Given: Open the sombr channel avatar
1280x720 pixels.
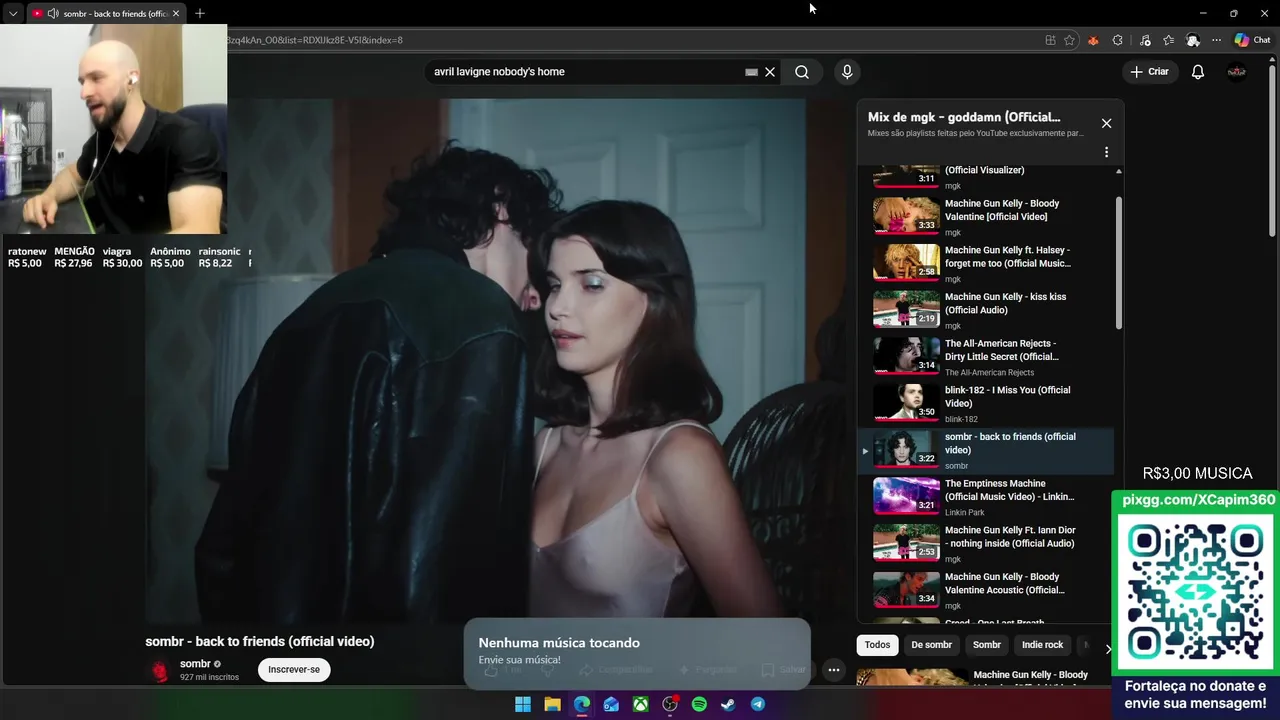Looking at the screenshot, I should (x=159, y=671).
